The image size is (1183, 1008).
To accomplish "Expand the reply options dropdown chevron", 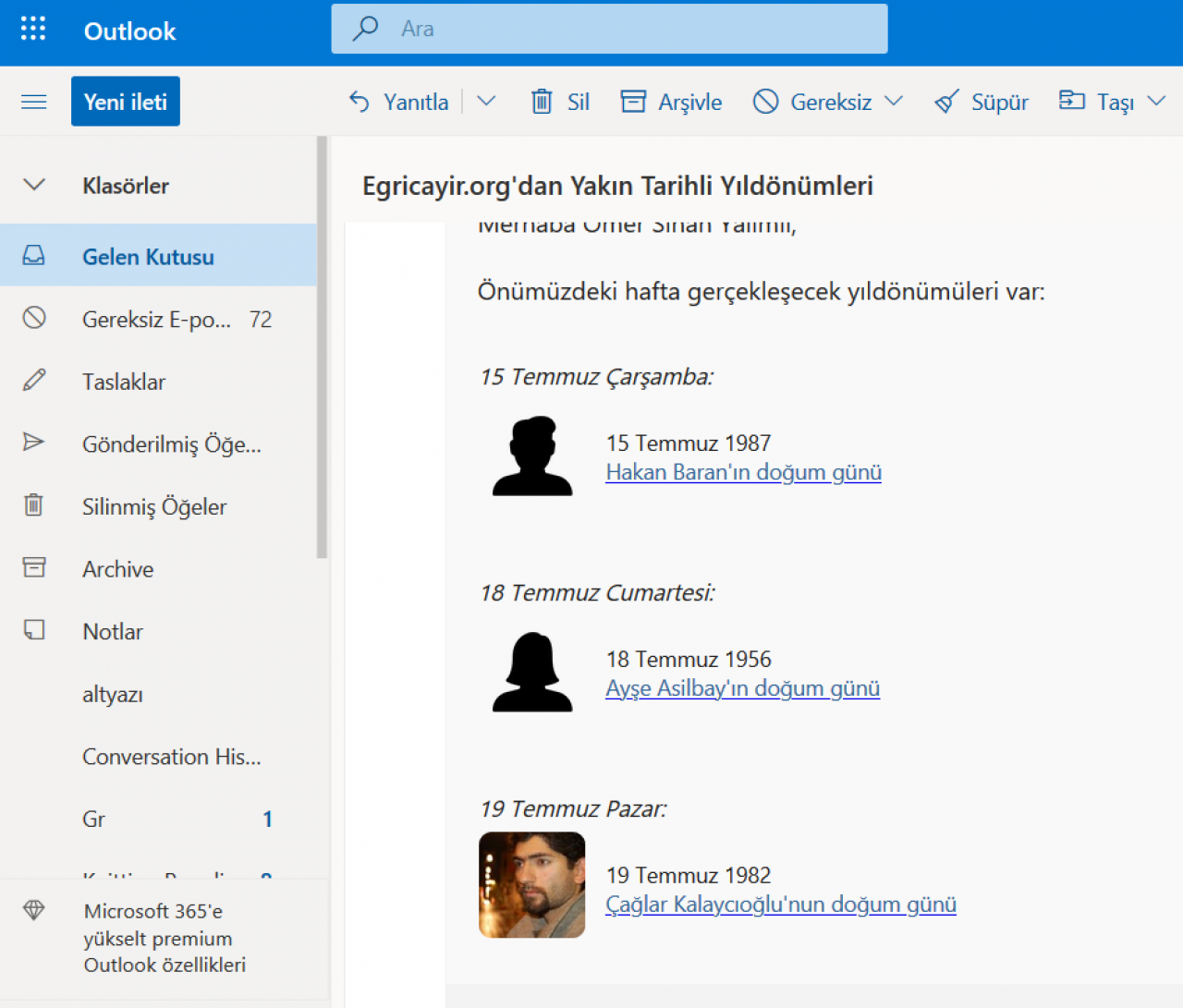I will [486, 102].
